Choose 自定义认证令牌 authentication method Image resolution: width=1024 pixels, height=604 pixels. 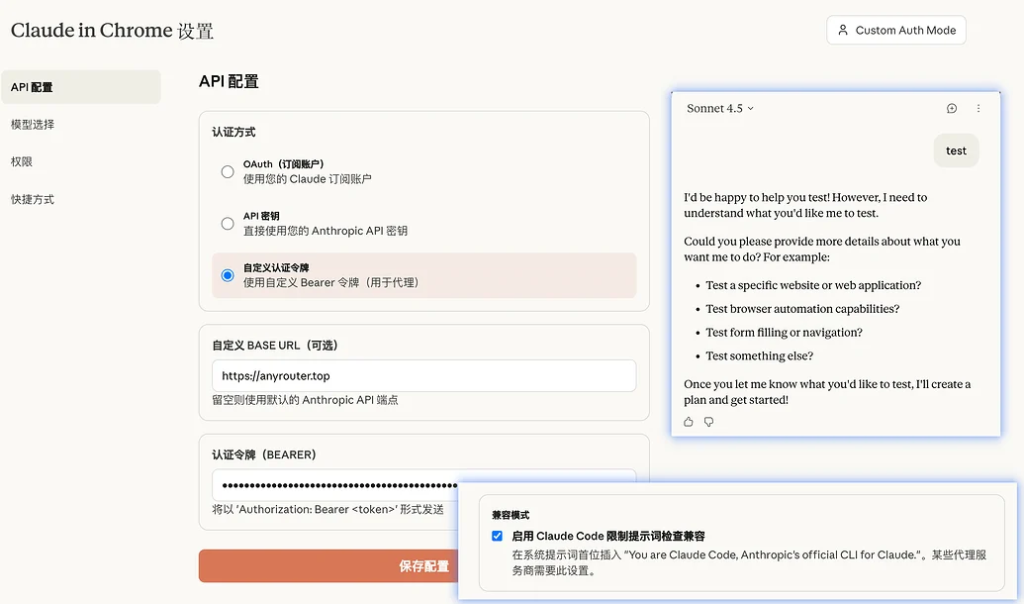coord(227,276)
